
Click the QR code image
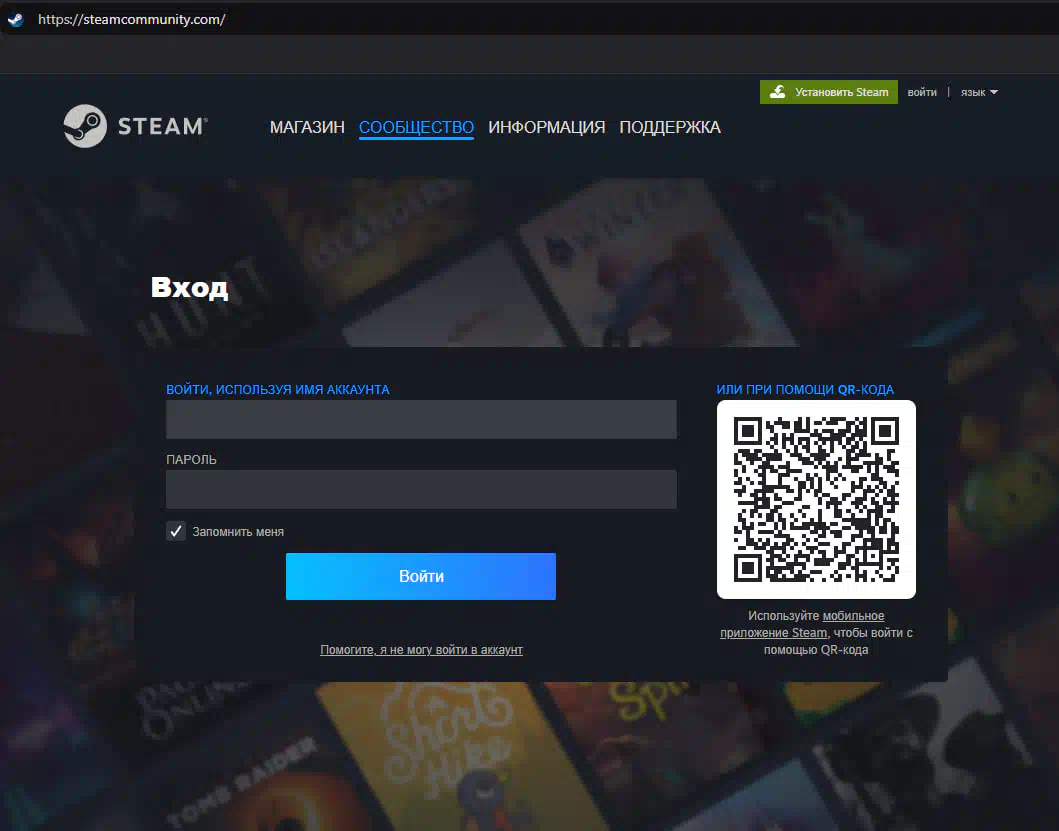click(816, 499)
